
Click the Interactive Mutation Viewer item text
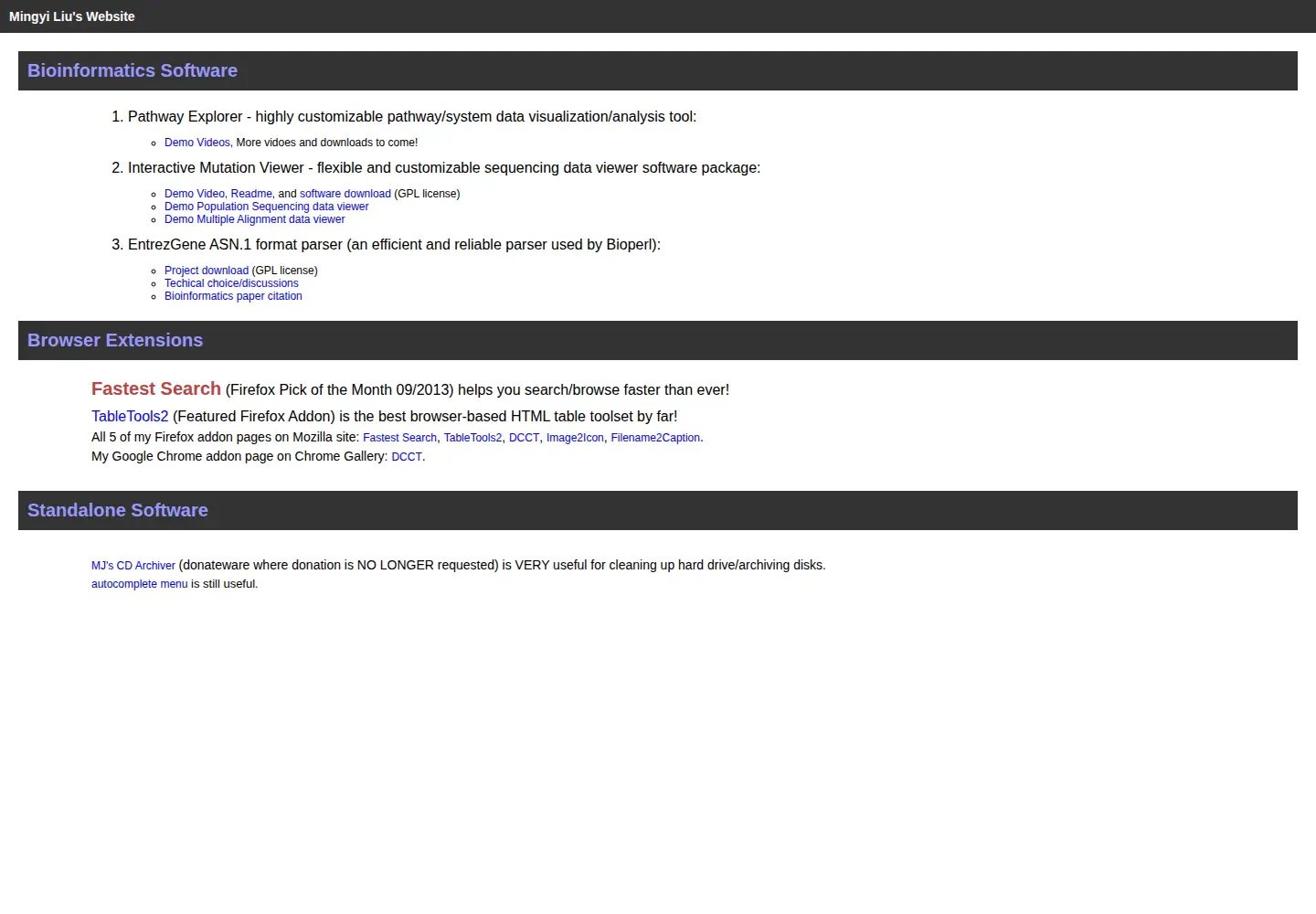(x=444, y=168)
